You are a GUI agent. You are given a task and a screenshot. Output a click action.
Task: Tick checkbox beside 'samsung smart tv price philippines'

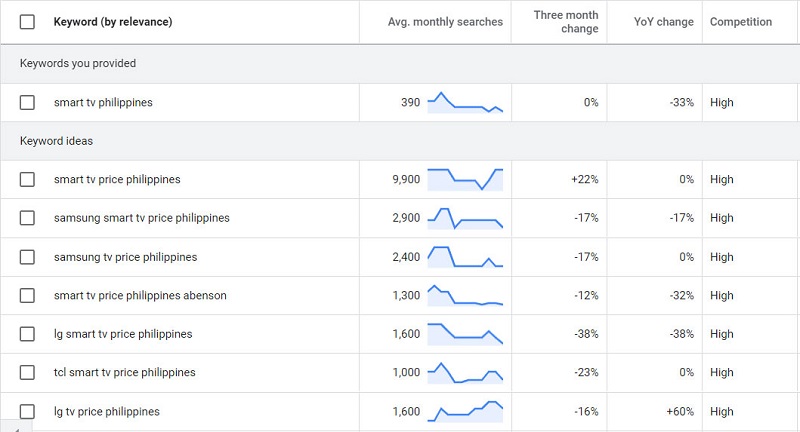(x=27, y=218)
